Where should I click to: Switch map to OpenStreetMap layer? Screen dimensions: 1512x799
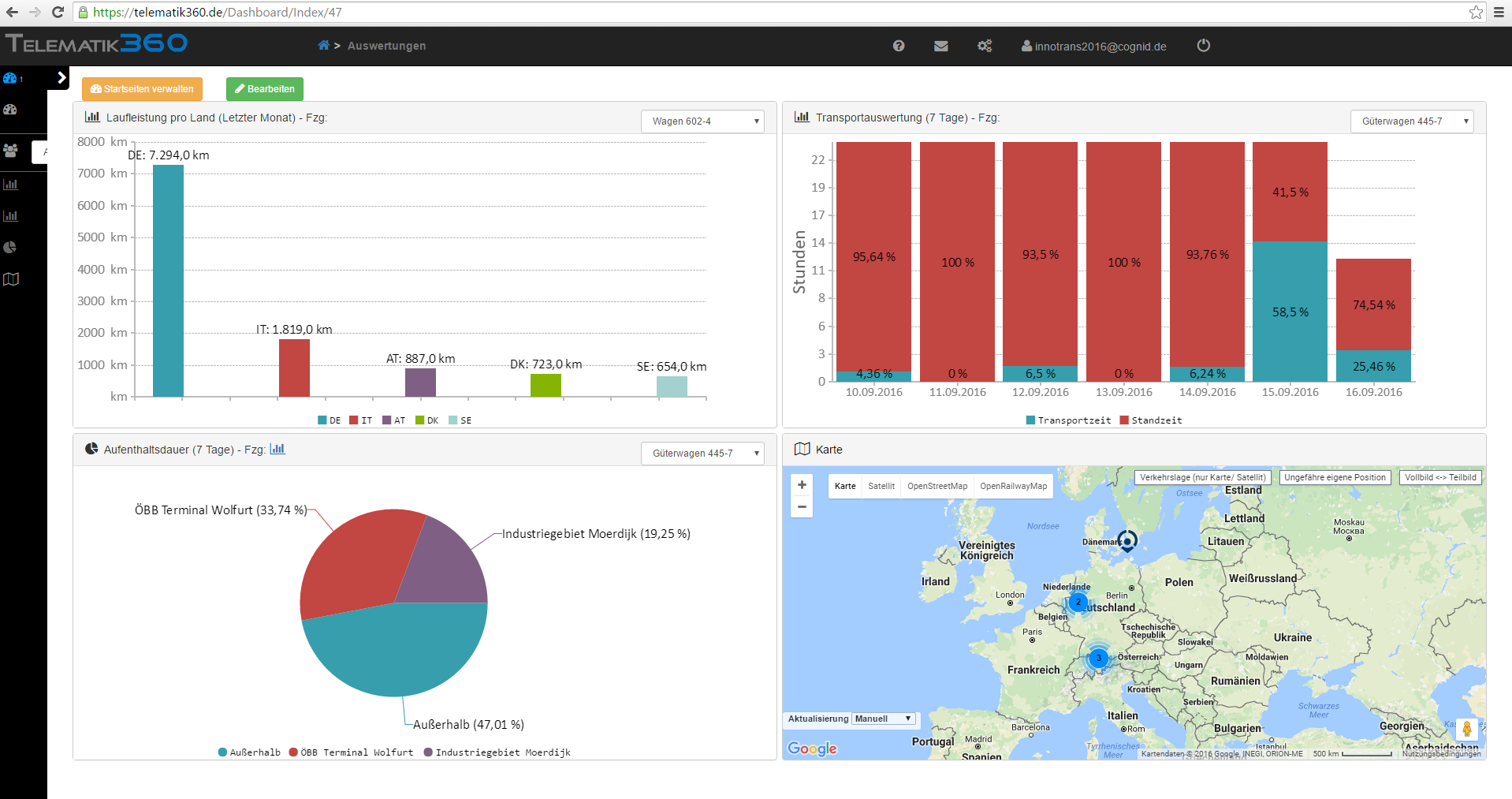pos(937,486)
